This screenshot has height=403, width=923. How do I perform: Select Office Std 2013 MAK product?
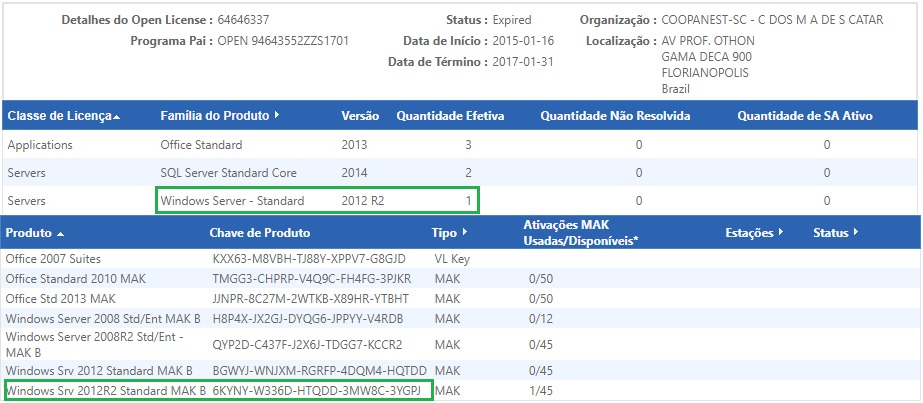61,298
